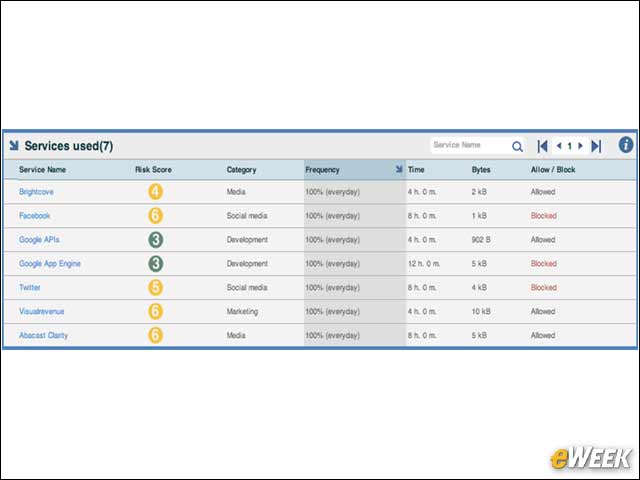Sort by Allow / Block column
This screenshot has height=480, width=640.
click(553, 170)
